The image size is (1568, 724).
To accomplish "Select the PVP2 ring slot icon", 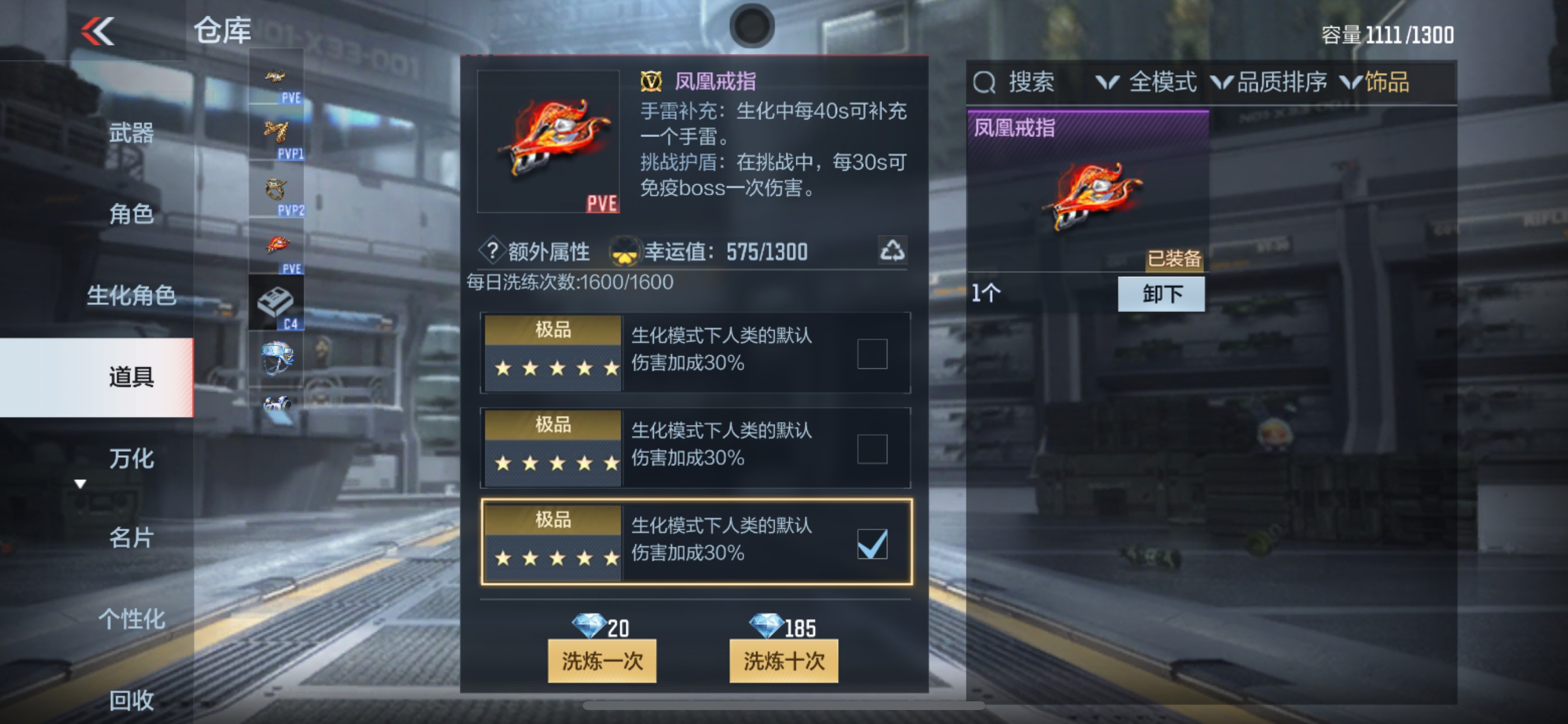I will (x=276, y=189).
